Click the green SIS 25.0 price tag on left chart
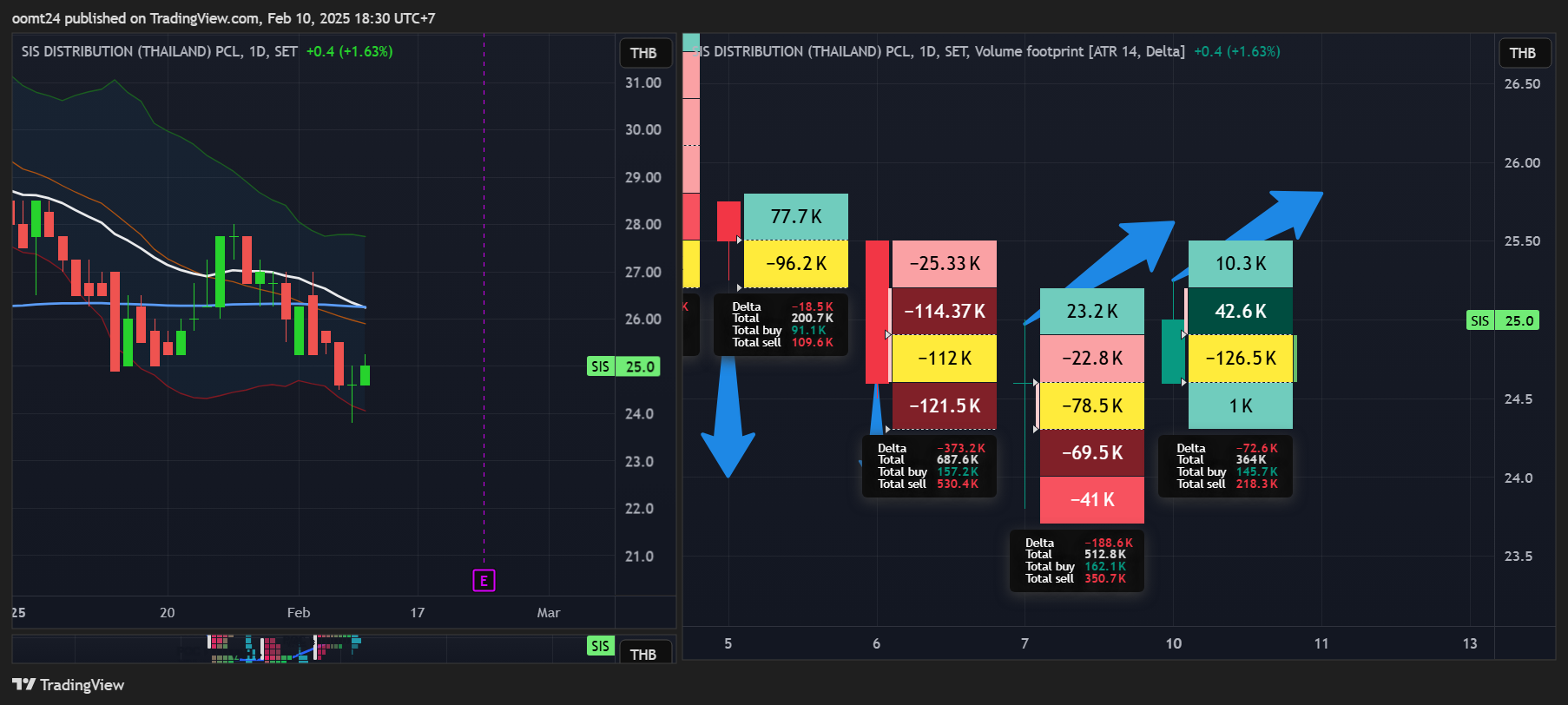 pyautogui.click(x=623, y=366)
